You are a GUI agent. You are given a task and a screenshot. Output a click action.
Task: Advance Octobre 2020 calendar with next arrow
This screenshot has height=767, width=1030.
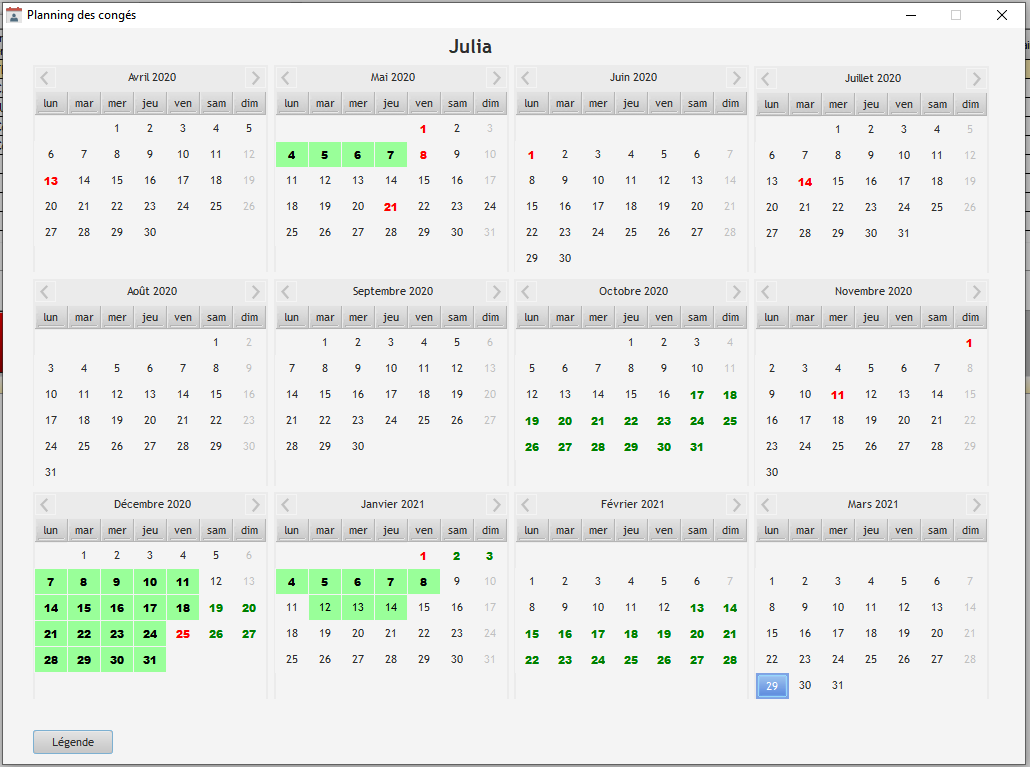(737, 292)
